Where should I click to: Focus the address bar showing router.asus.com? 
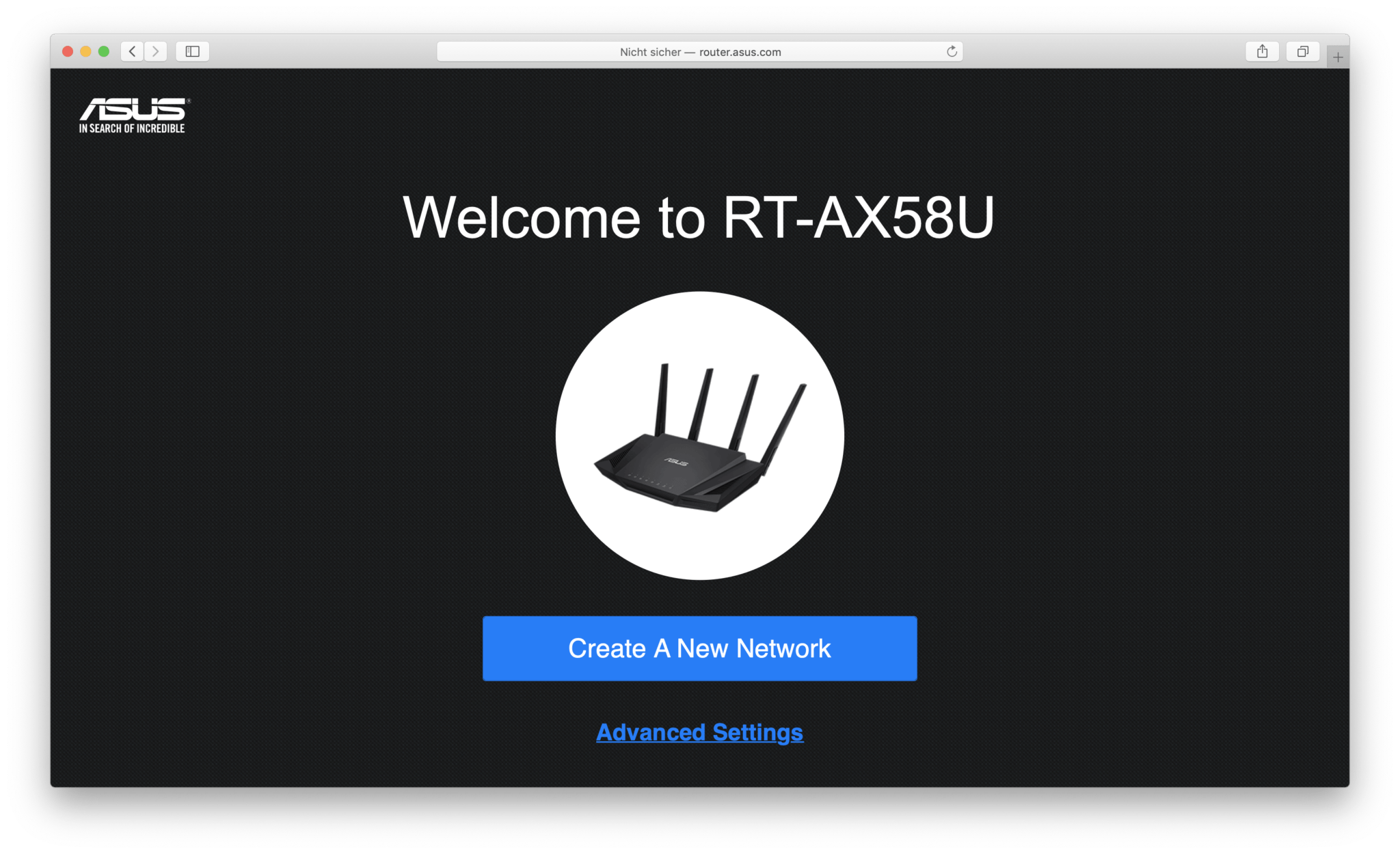(x=700, y=51)
